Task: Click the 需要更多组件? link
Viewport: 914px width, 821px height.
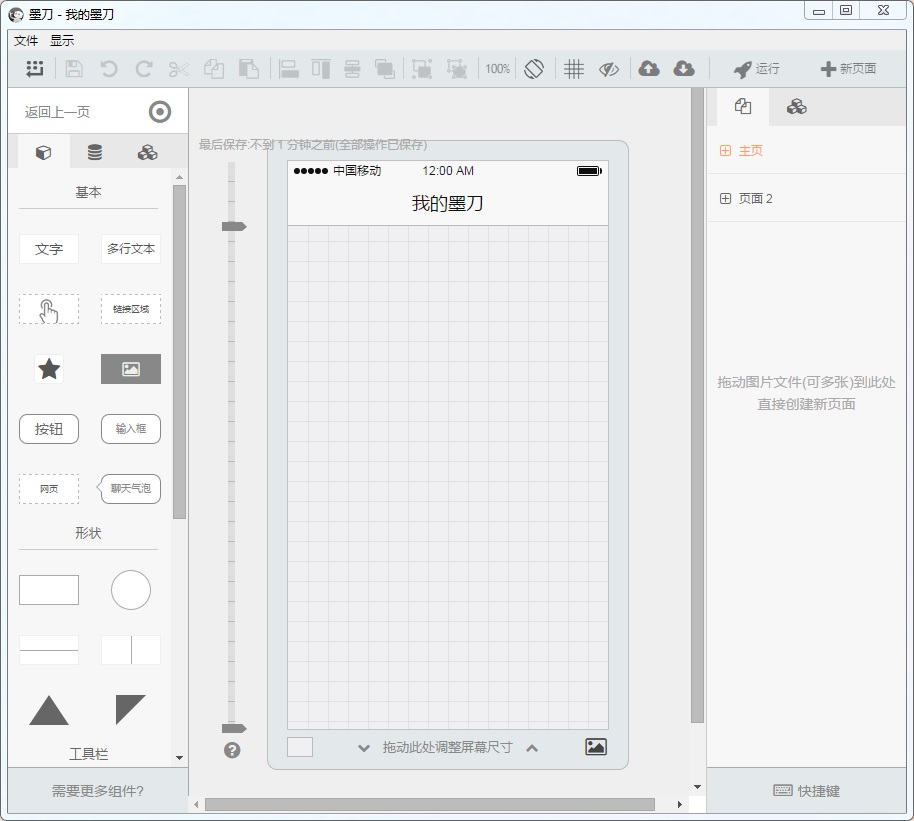Action: coord(98,791)
